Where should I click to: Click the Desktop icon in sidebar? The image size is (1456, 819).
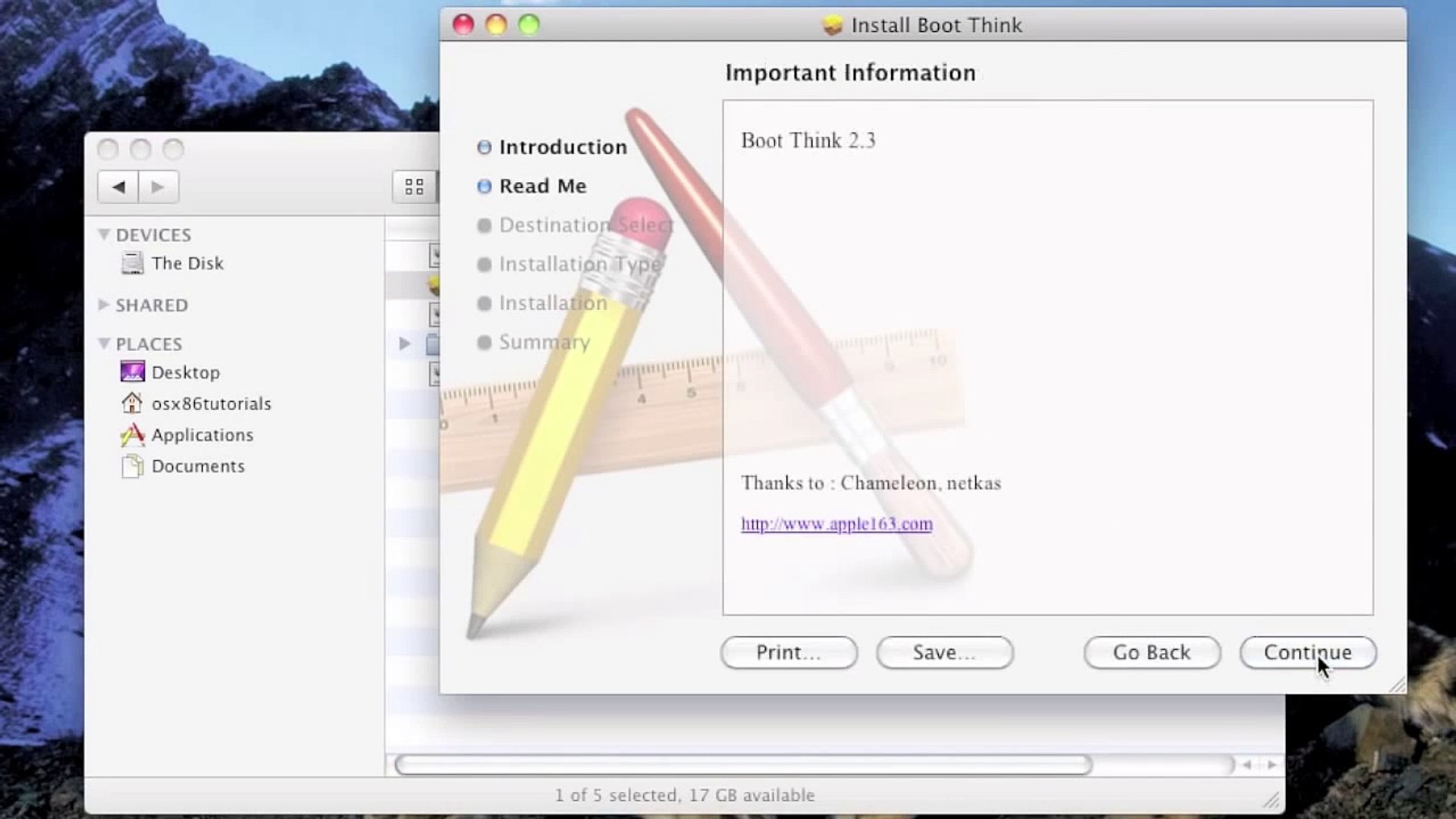click(132, 372)
